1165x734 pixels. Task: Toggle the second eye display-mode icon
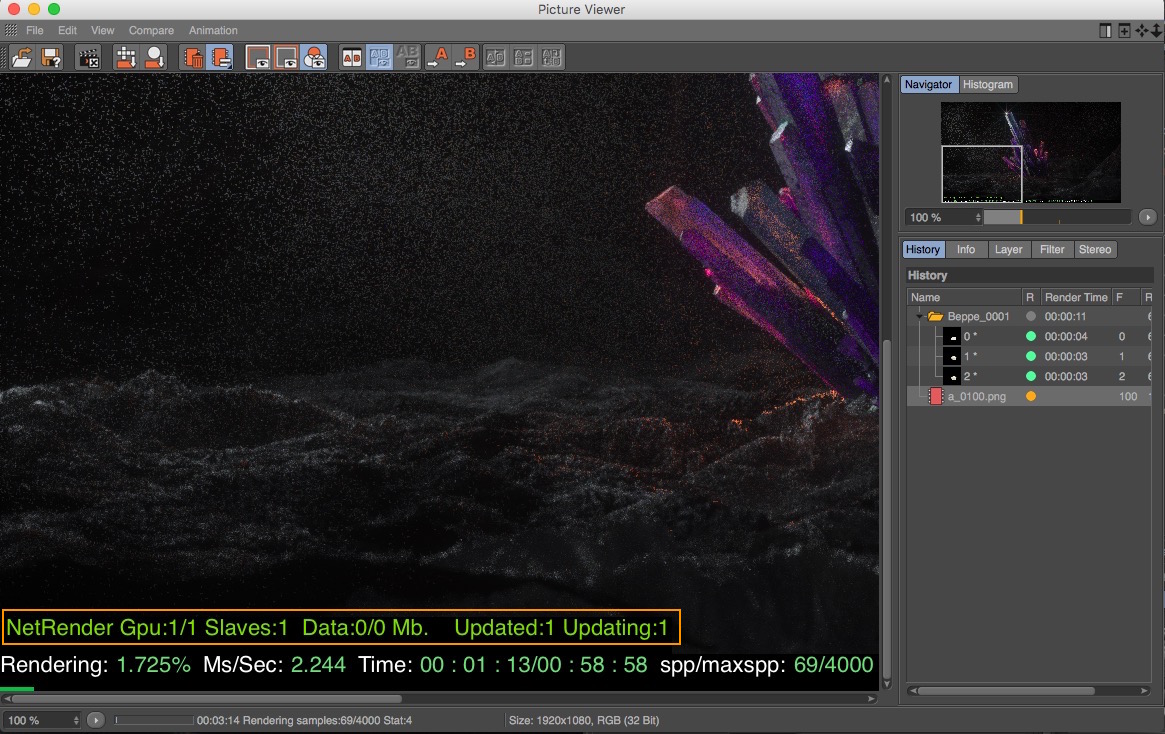click(286, 58)
